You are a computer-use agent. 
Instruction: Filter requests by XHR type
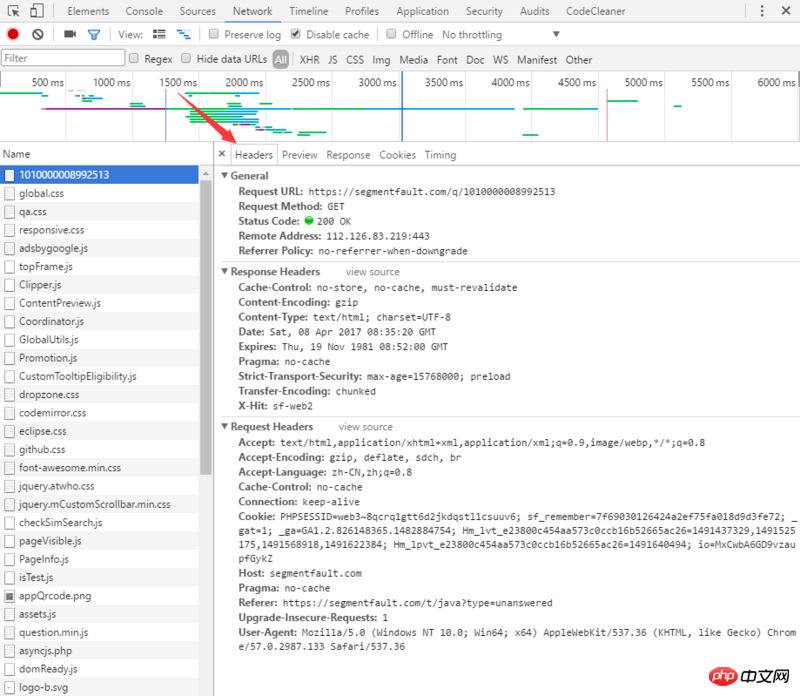click(x=309, y=59)
